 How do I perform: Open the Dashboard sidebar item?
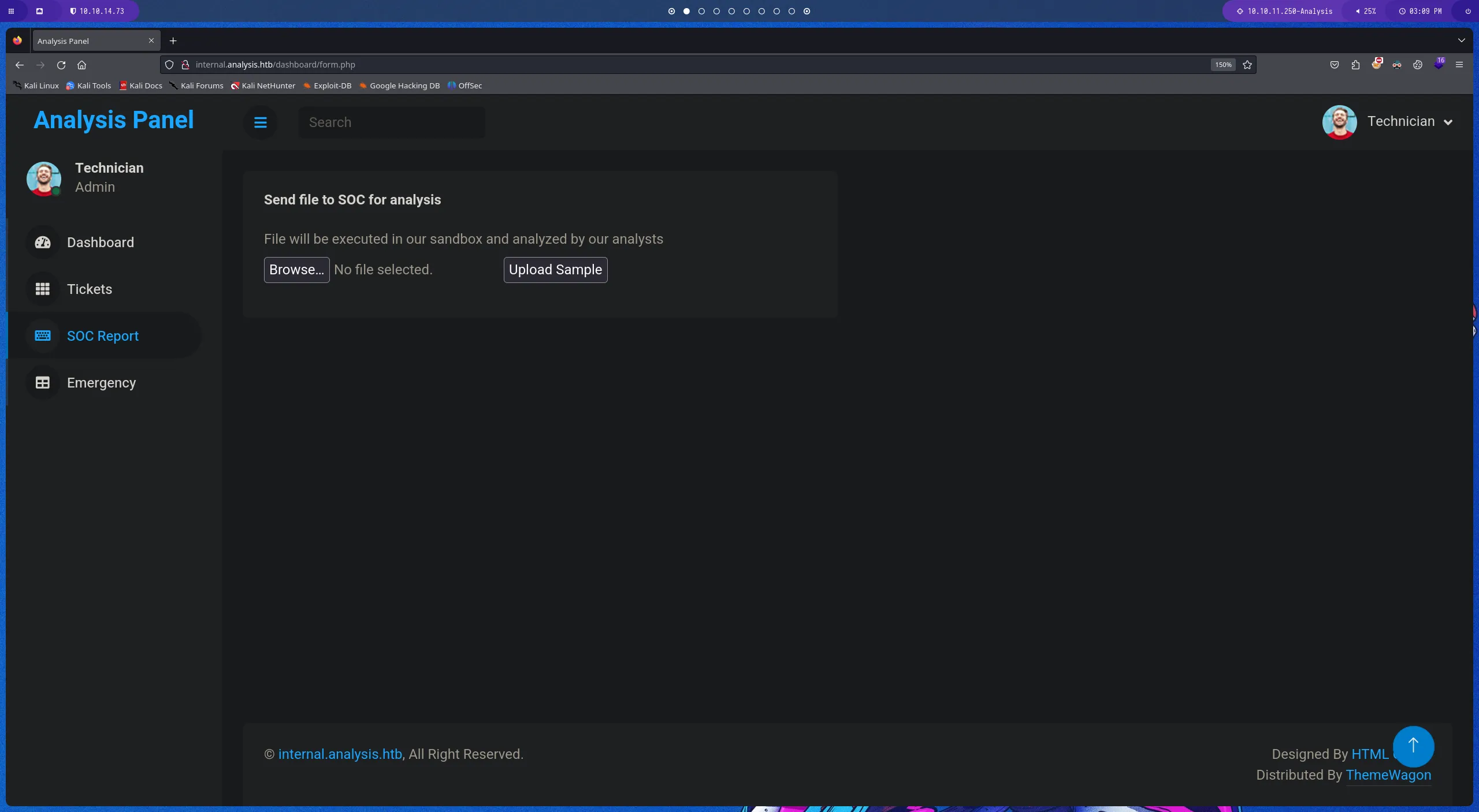[x=100, y=243]
